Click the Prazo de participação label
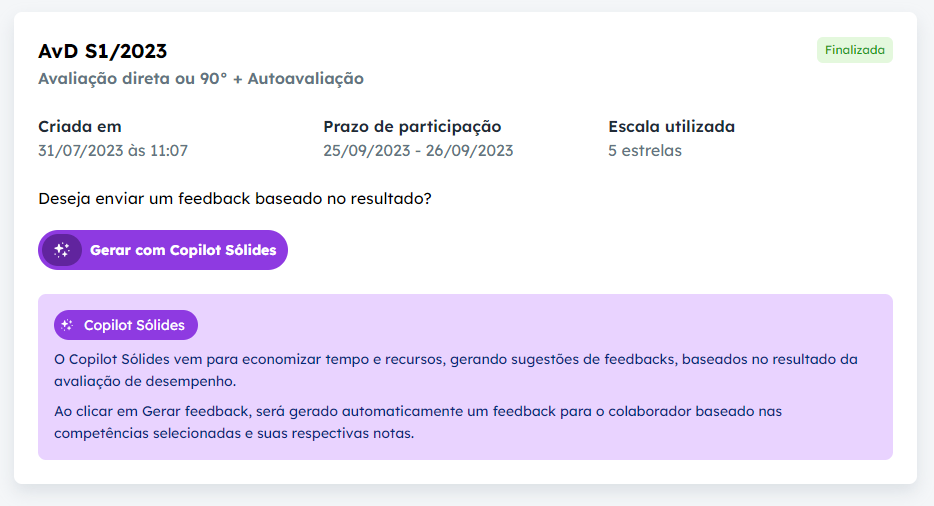This screenshot has height=506, width=934. 412,126
